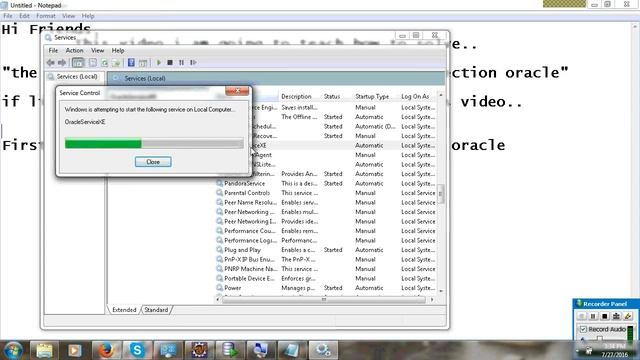
Task: Open the File menu in Services window
Action: coord(53,50)
